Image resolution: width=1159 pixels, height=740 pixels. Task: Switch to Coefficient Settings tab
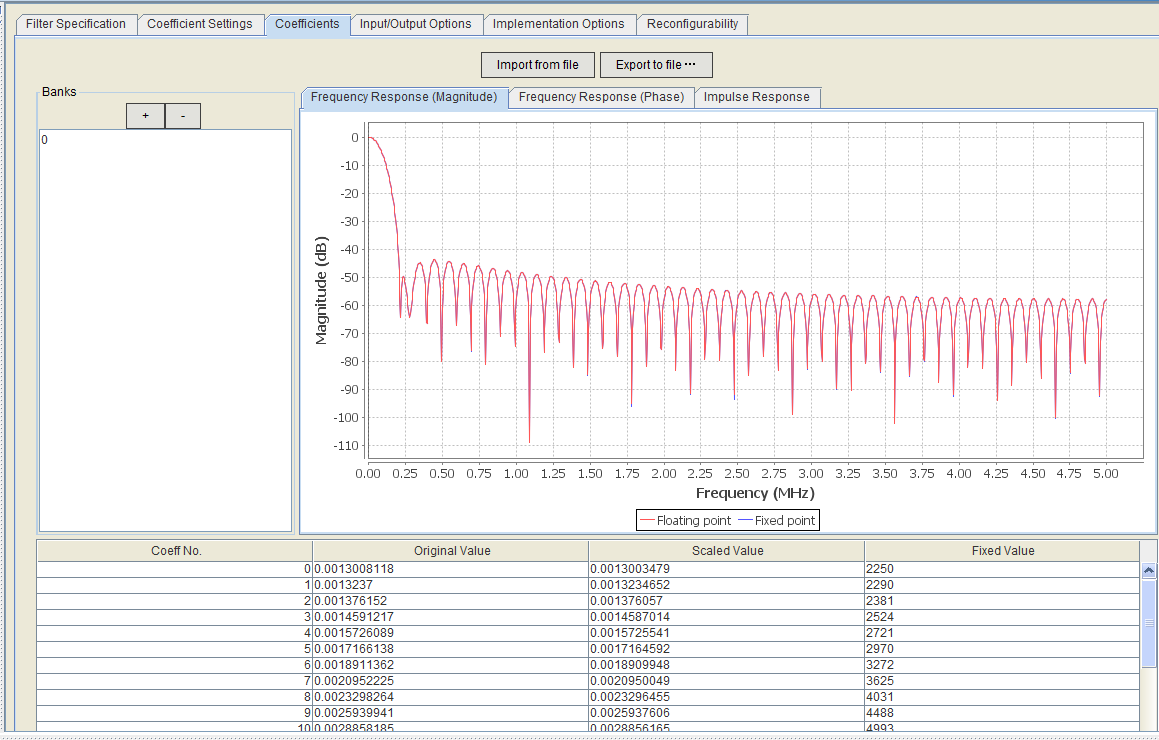(x=200, y=24)
